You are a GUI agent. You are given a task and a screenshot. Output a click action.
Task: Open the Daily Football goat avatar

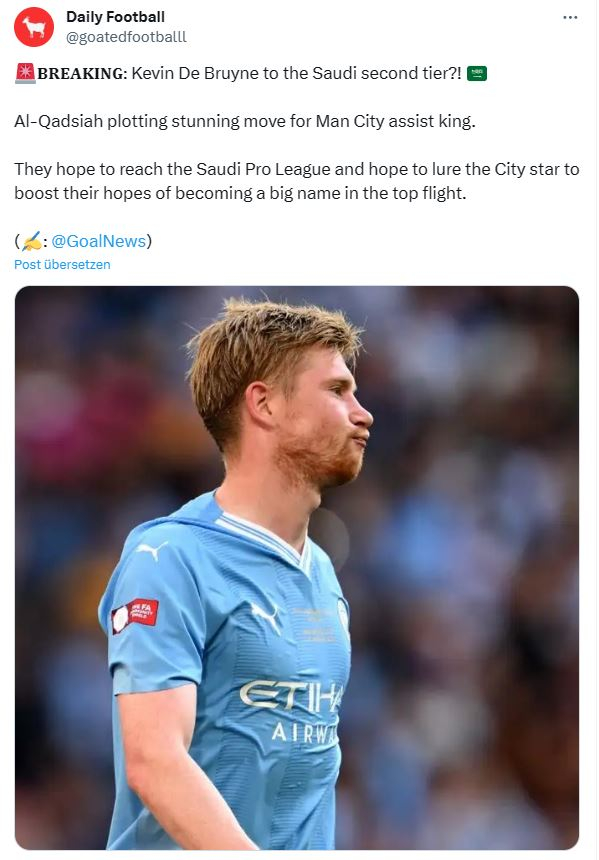point(33,27)
